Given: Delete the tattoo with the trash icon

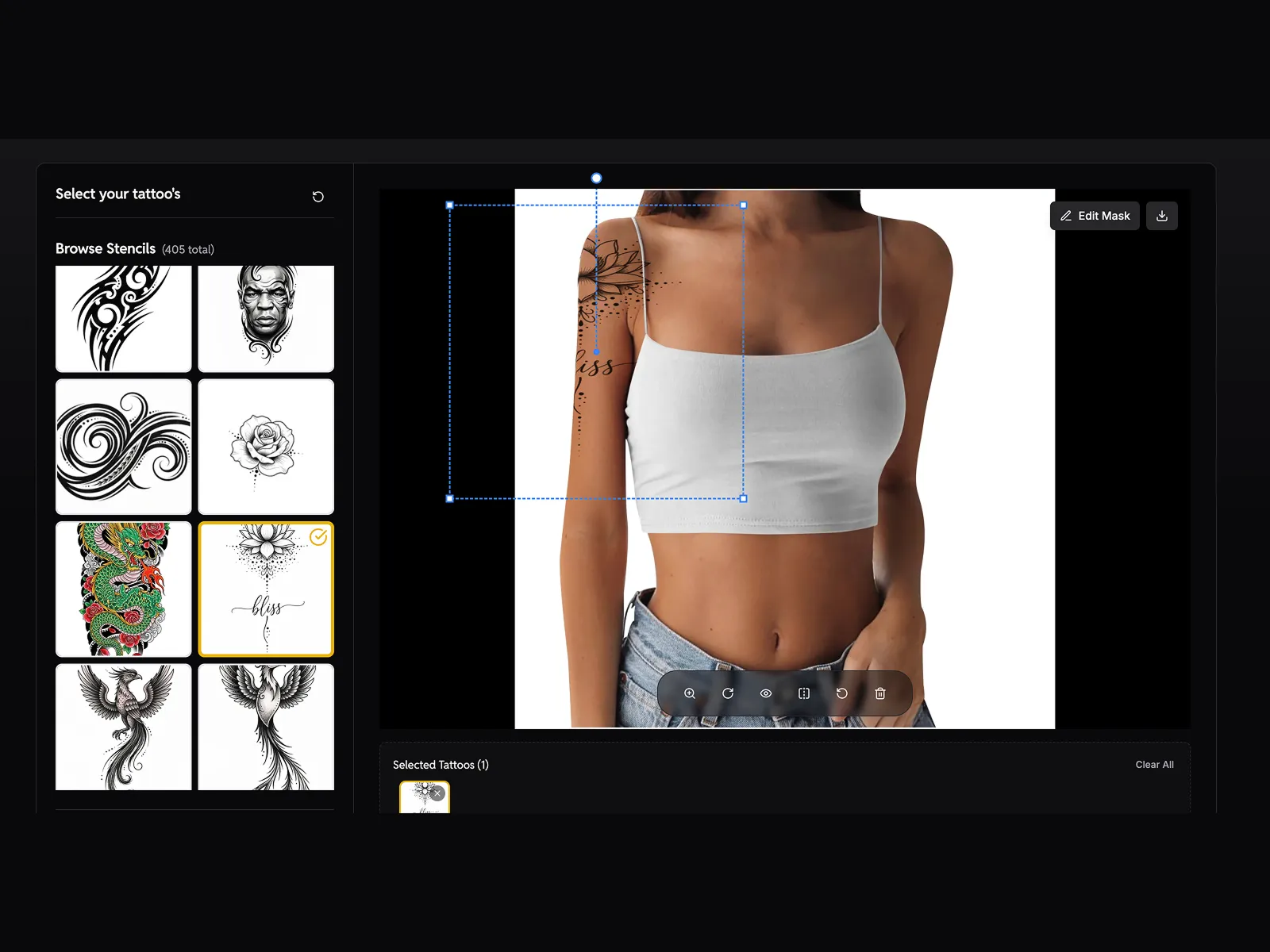Looking at the screenshot, I should coord(880,693).
